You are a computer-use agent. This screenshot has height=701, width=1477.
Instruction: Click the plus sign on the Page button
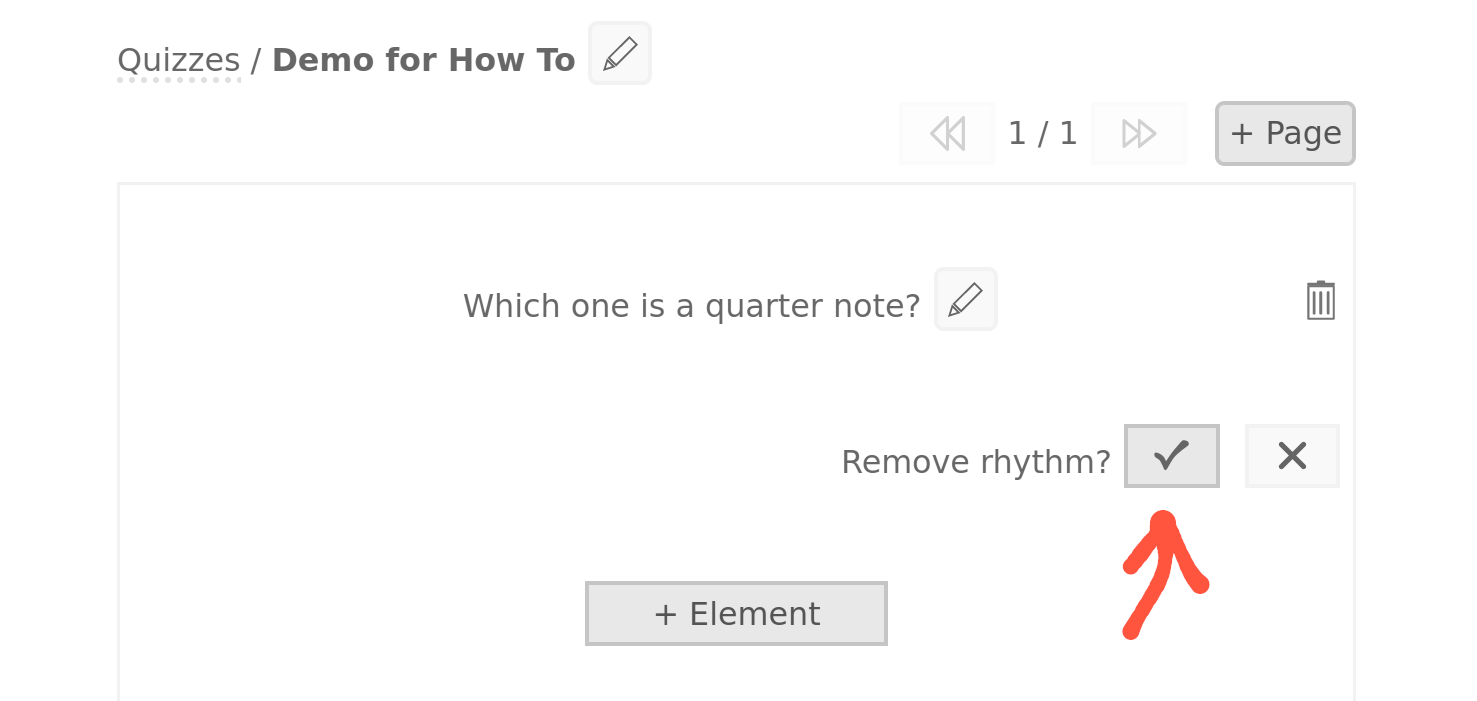coord(1242,133)
